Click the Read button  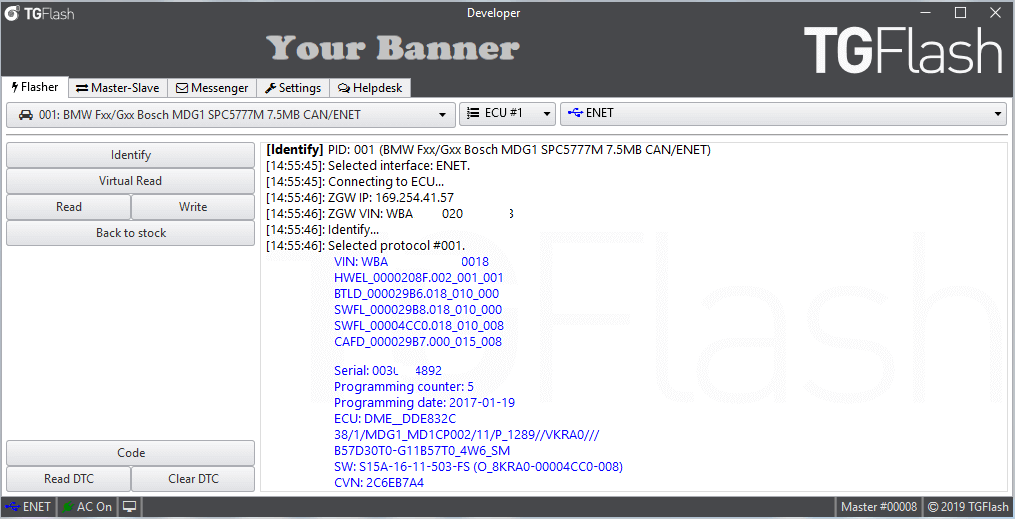[x=69, y=206]
